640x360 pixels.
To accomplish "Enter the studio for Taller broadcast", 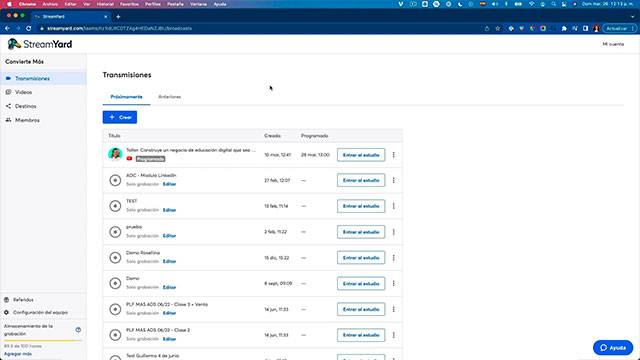I will pos(361,155).
